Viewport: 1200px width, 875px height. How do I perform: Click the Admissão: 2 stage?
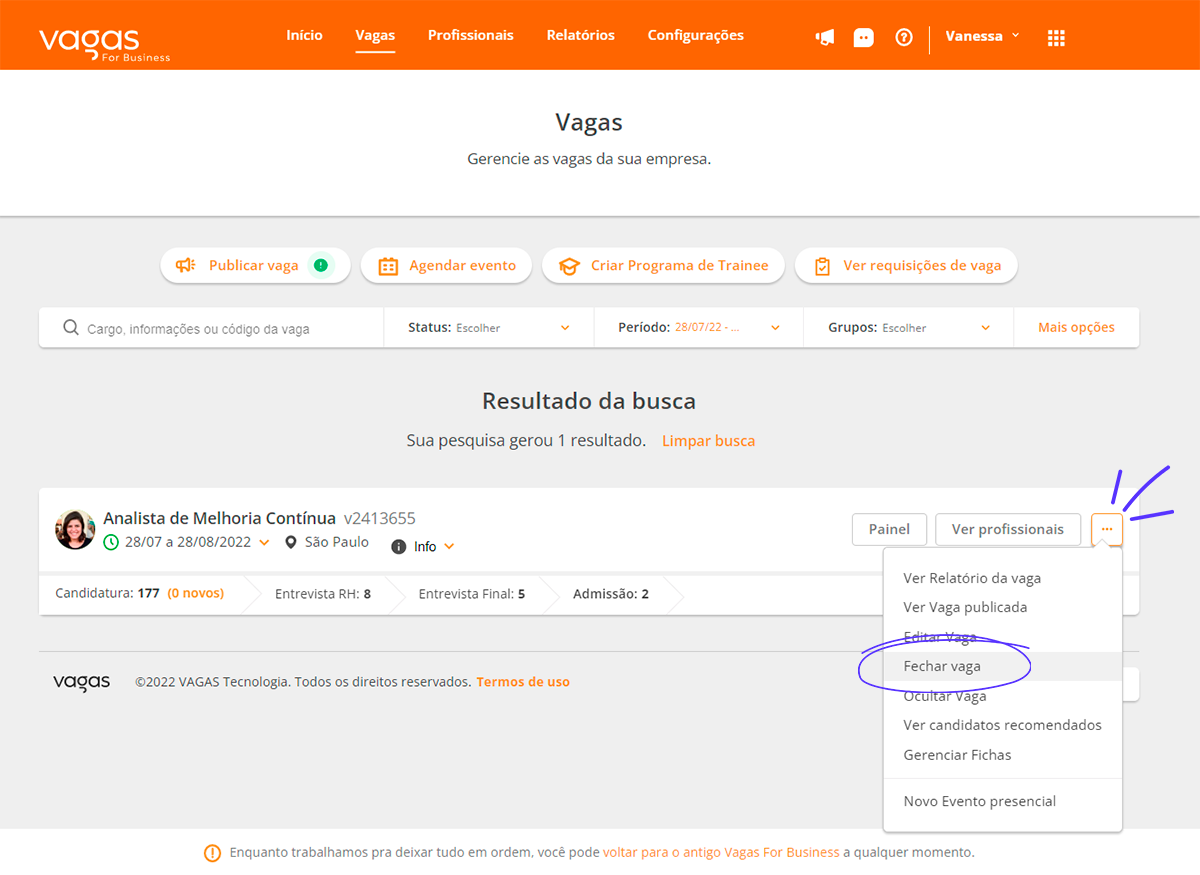611,594
